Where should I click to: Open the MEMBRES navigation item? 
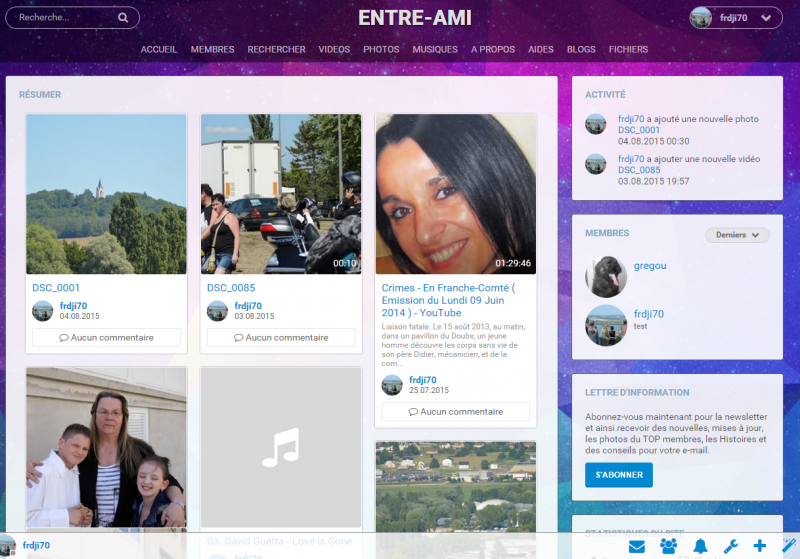click(x=212, y=49)
